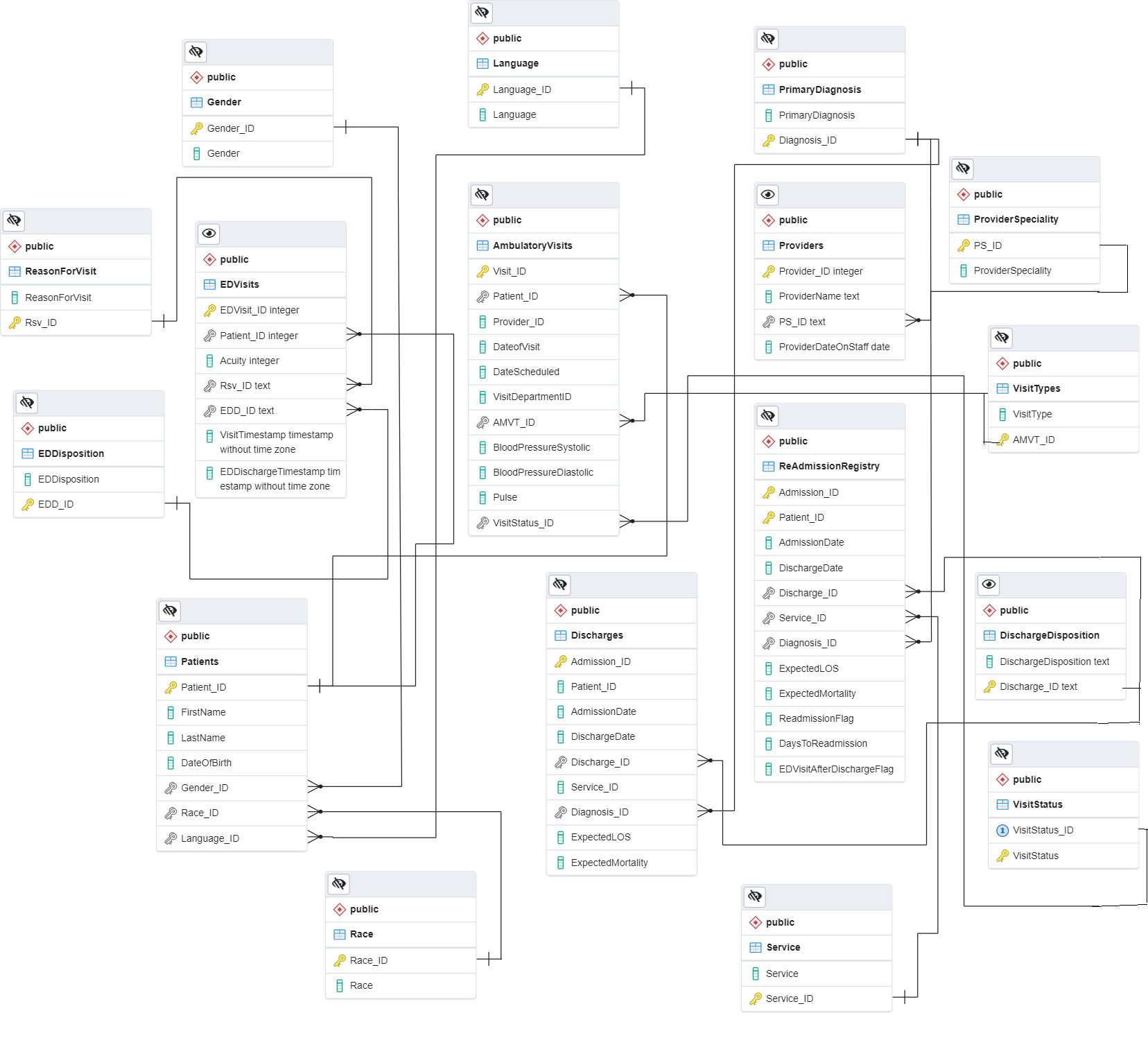
Task: Toggle the eye icon on EDVisits table
Action: (x=209, y=234)
